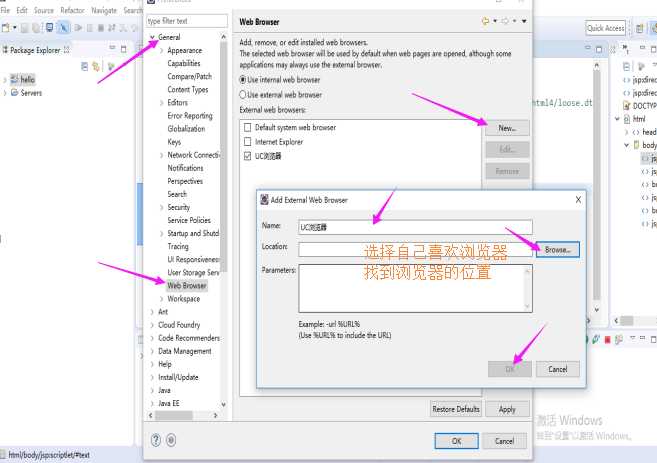The height and width of the screenshot is (463, 657).
Task: Check the Internet Explorer checkbox
Action: 248,142
